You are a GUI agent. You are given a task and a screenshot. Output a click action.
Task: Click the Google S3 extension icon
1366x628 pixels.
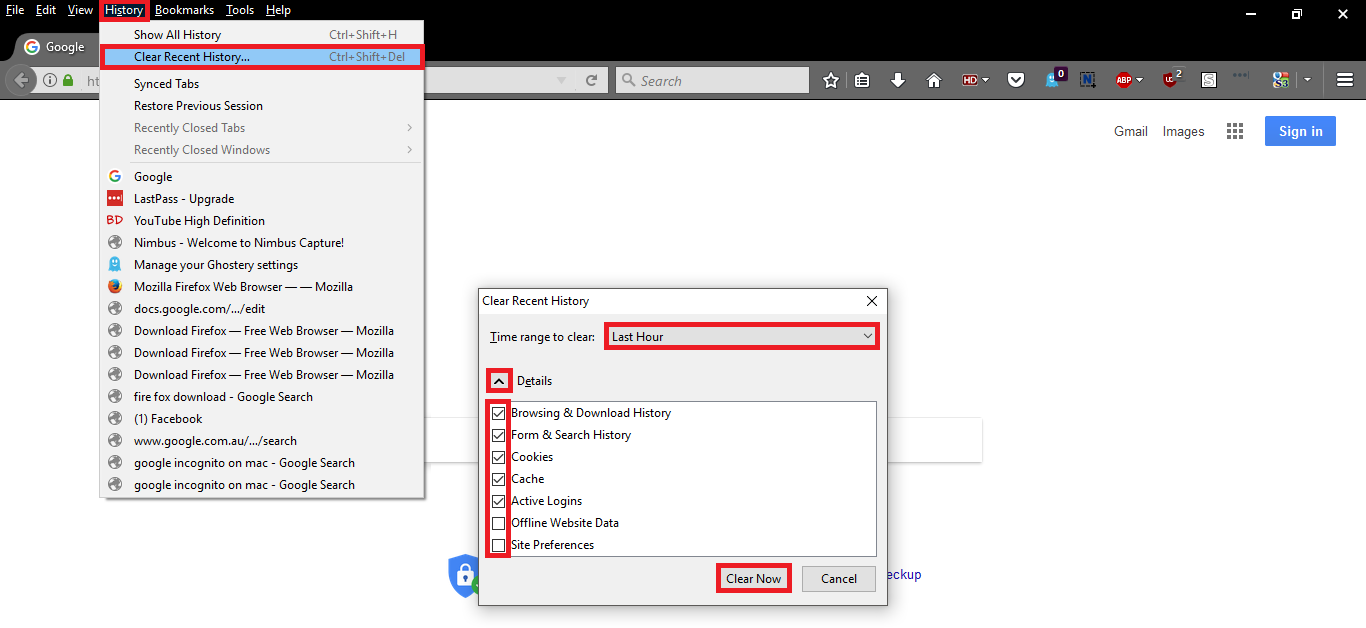tap(1280, 80)
